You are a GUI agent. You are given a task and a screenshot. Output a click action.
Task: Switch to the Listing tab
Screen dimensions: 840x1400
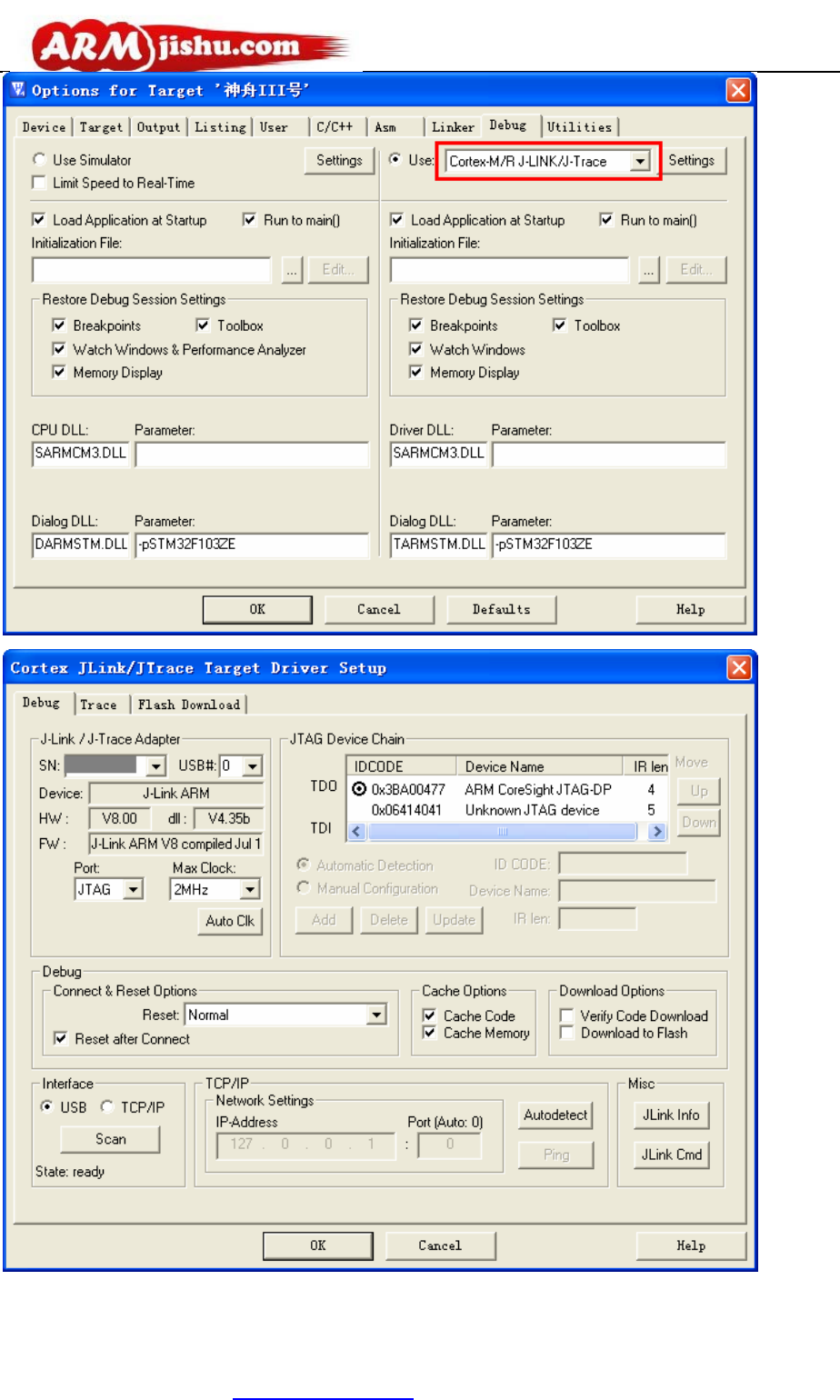point(220,127)
